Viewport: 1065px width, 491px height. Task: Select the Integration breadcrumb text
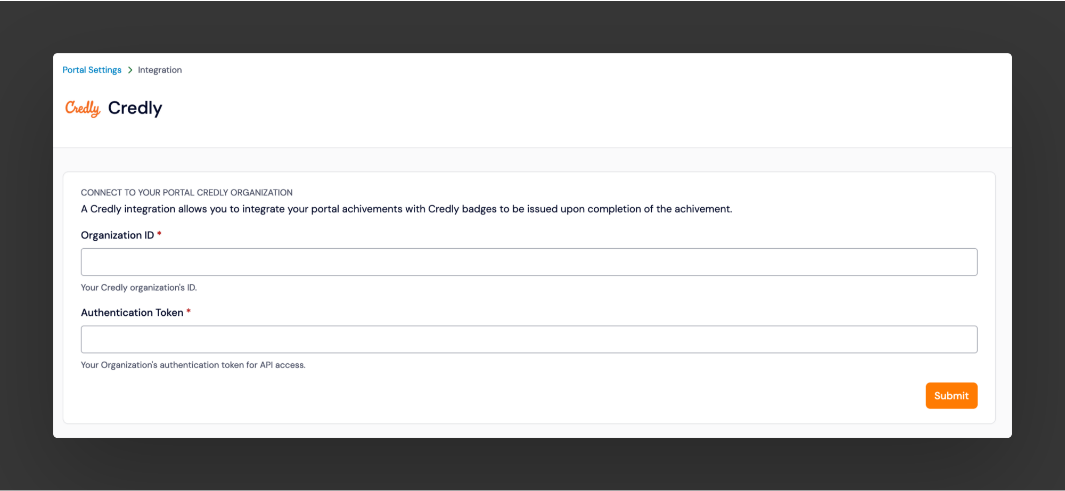point(160,70)
